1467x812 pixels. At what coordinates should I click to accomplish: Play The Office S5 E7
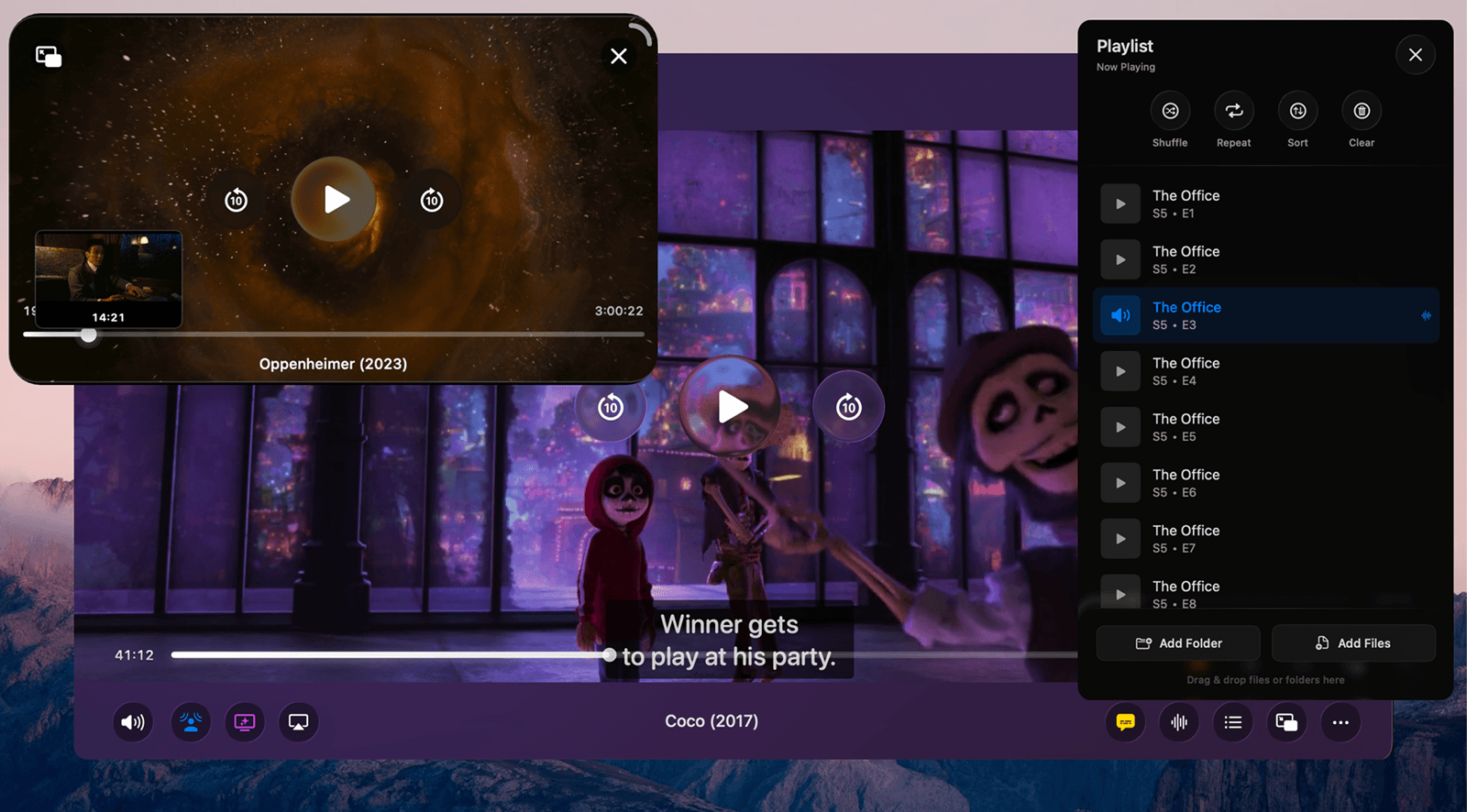tap(1120, 539)
